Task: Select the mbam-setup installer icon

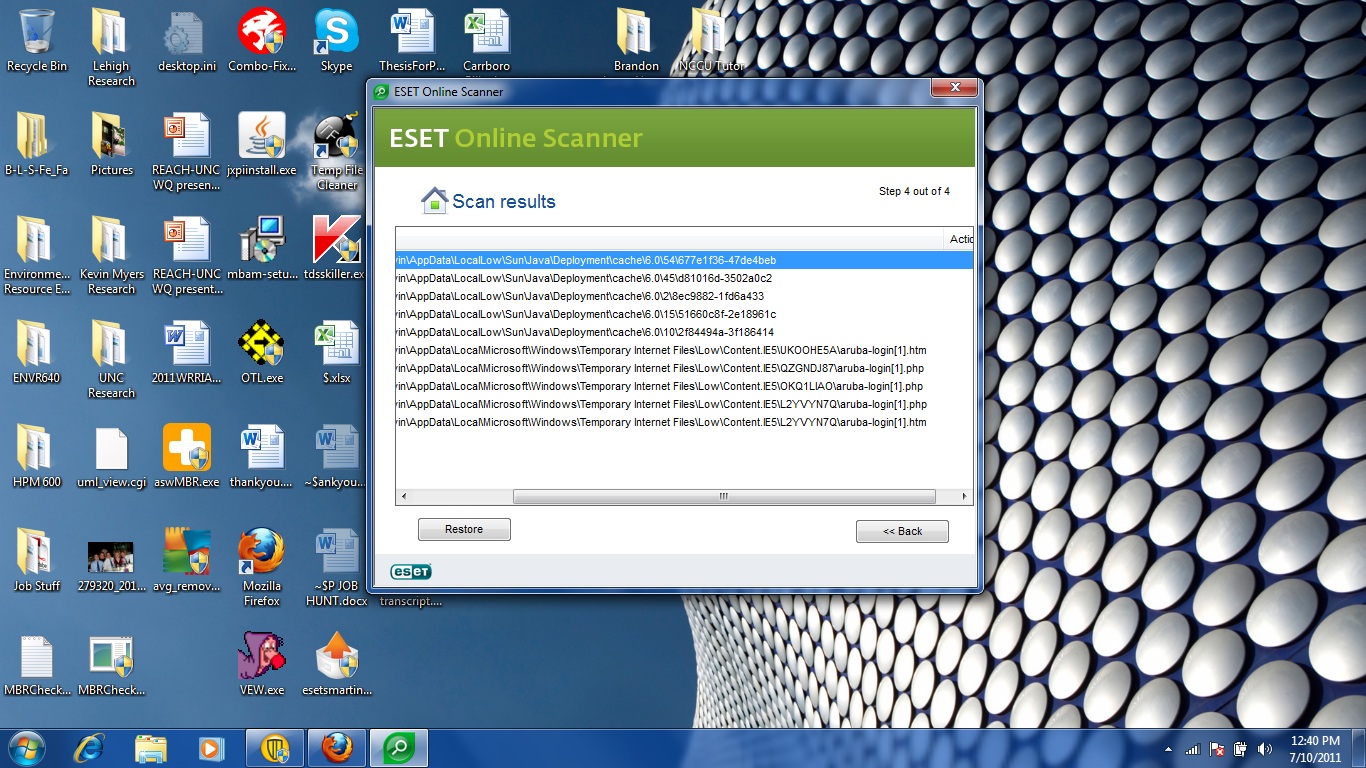Action: point(262,249)
